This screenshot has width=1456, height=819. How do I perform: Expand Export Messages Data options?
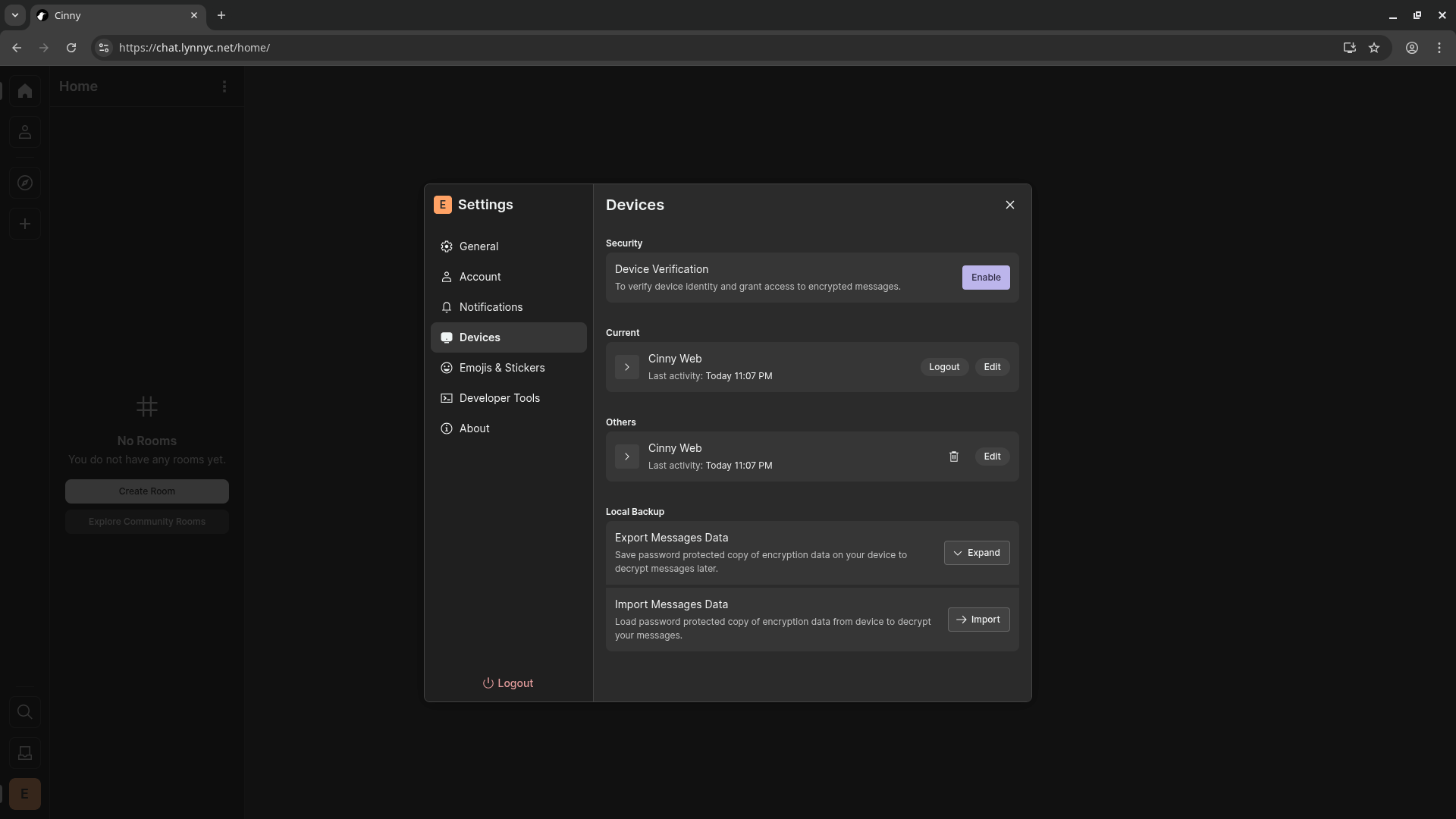[977, 553]
